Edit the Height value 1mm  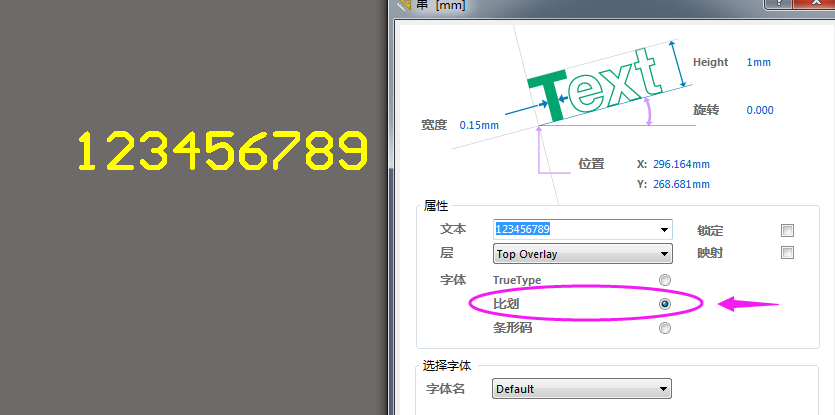point(758,62)
